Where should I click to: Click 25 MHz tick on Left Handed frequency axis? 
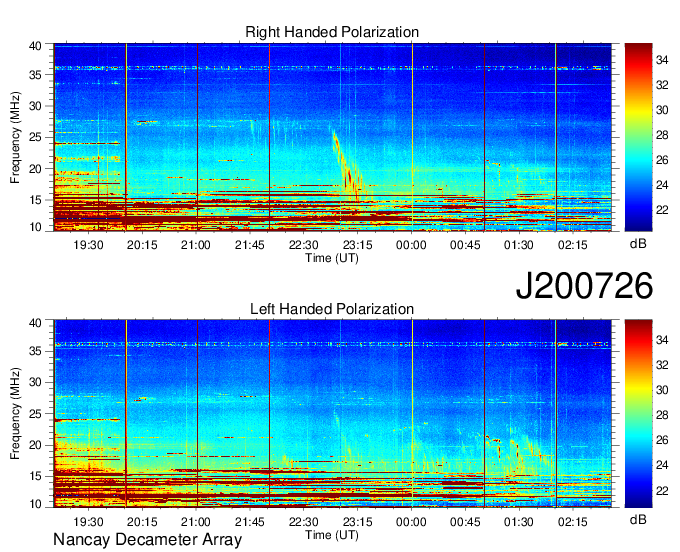click(35, 414)
